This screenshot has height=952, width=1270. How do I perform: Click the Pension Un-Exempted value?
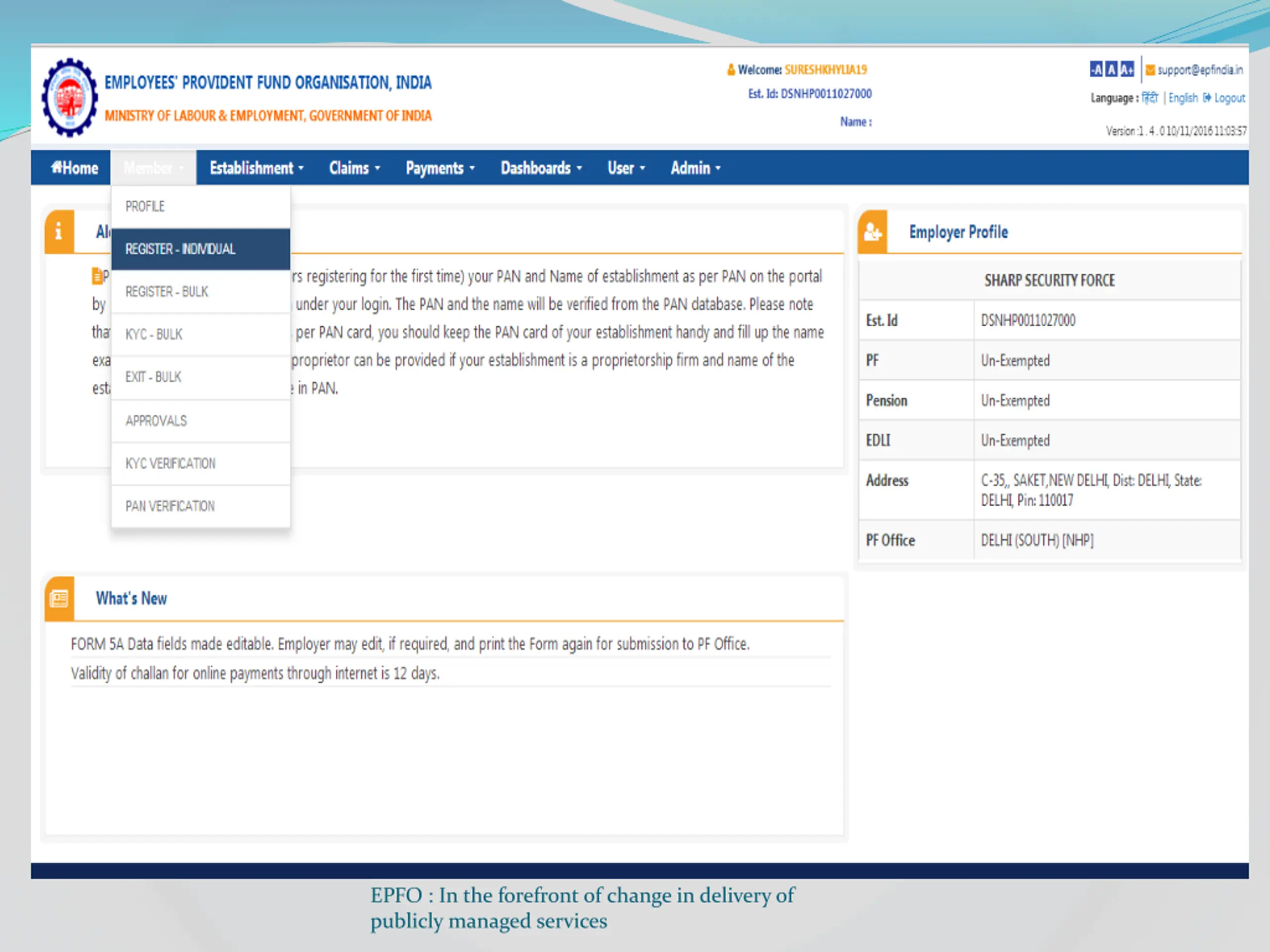coord(1015,401)
